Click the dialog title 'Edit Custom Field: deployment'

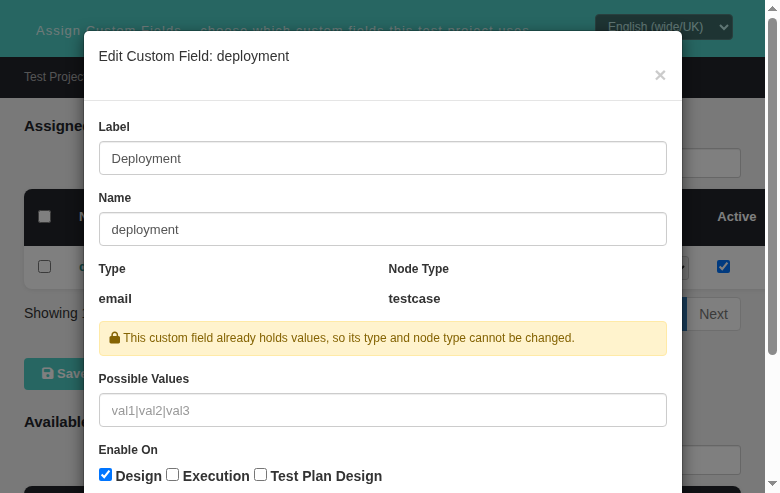coord(194,56)
